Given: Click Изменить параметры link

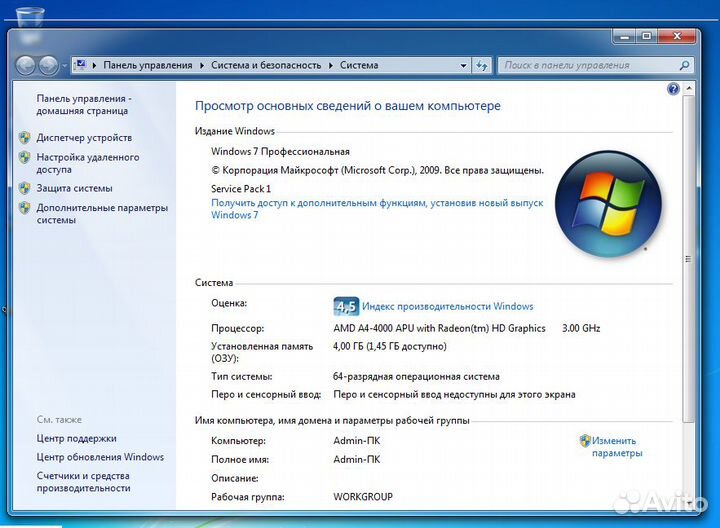Looking at the screenshot, I should coord(617,447).
